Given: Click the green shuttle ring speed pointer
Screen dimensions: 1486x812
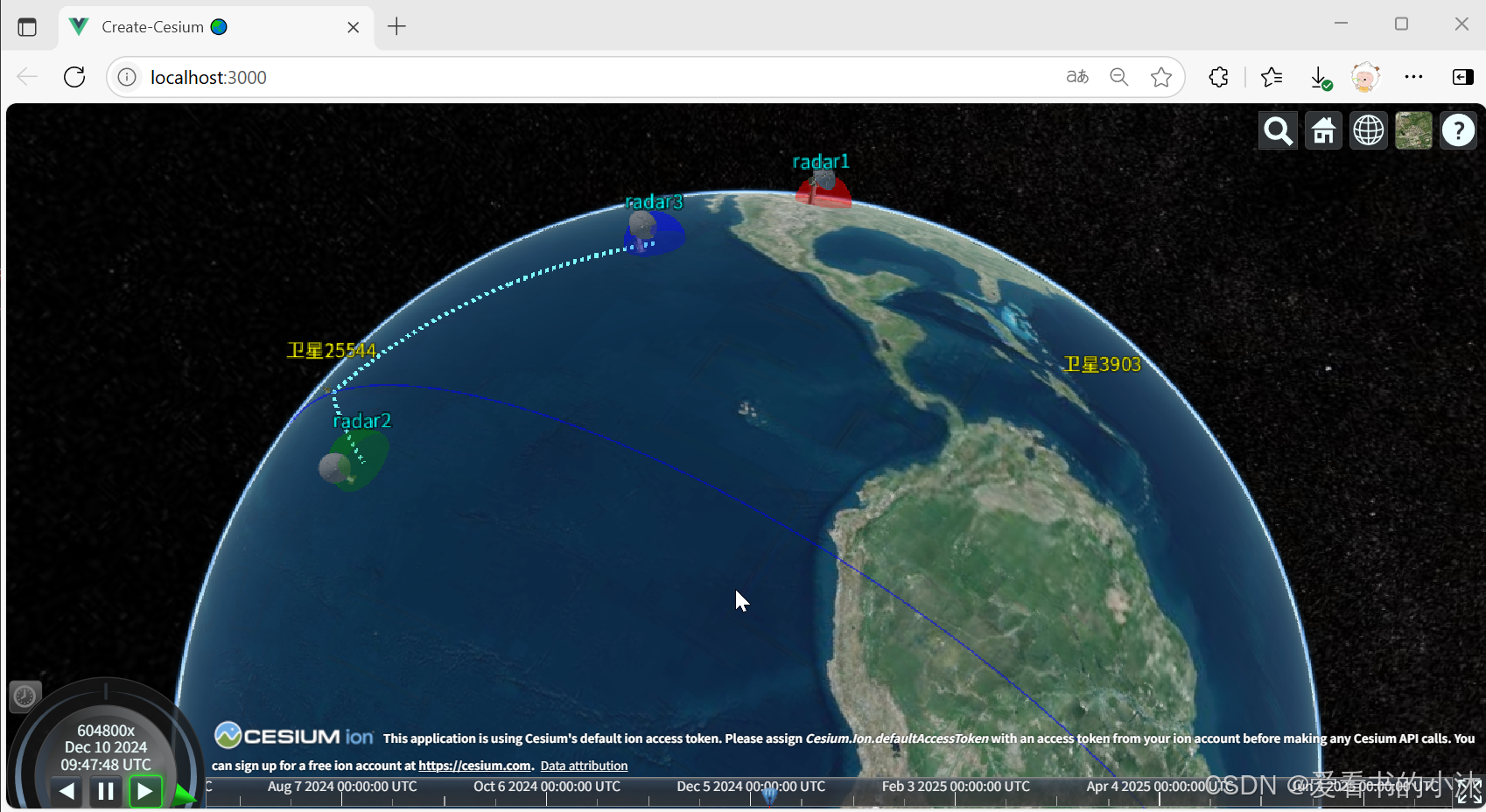Looking at the screenshot, I should (183, 794).
